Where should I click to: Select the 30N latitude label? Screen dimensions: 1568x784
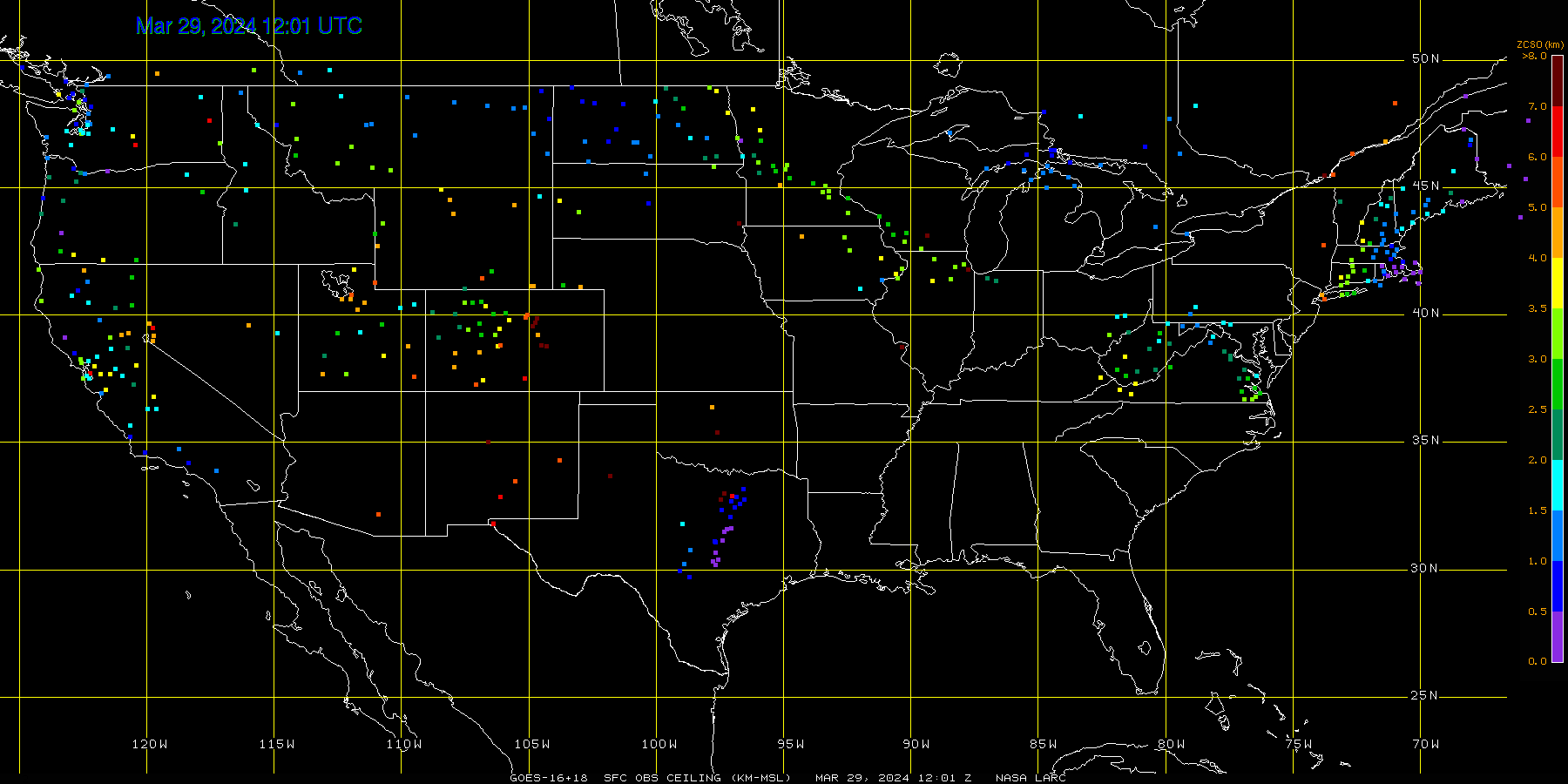pos(1425,569)
